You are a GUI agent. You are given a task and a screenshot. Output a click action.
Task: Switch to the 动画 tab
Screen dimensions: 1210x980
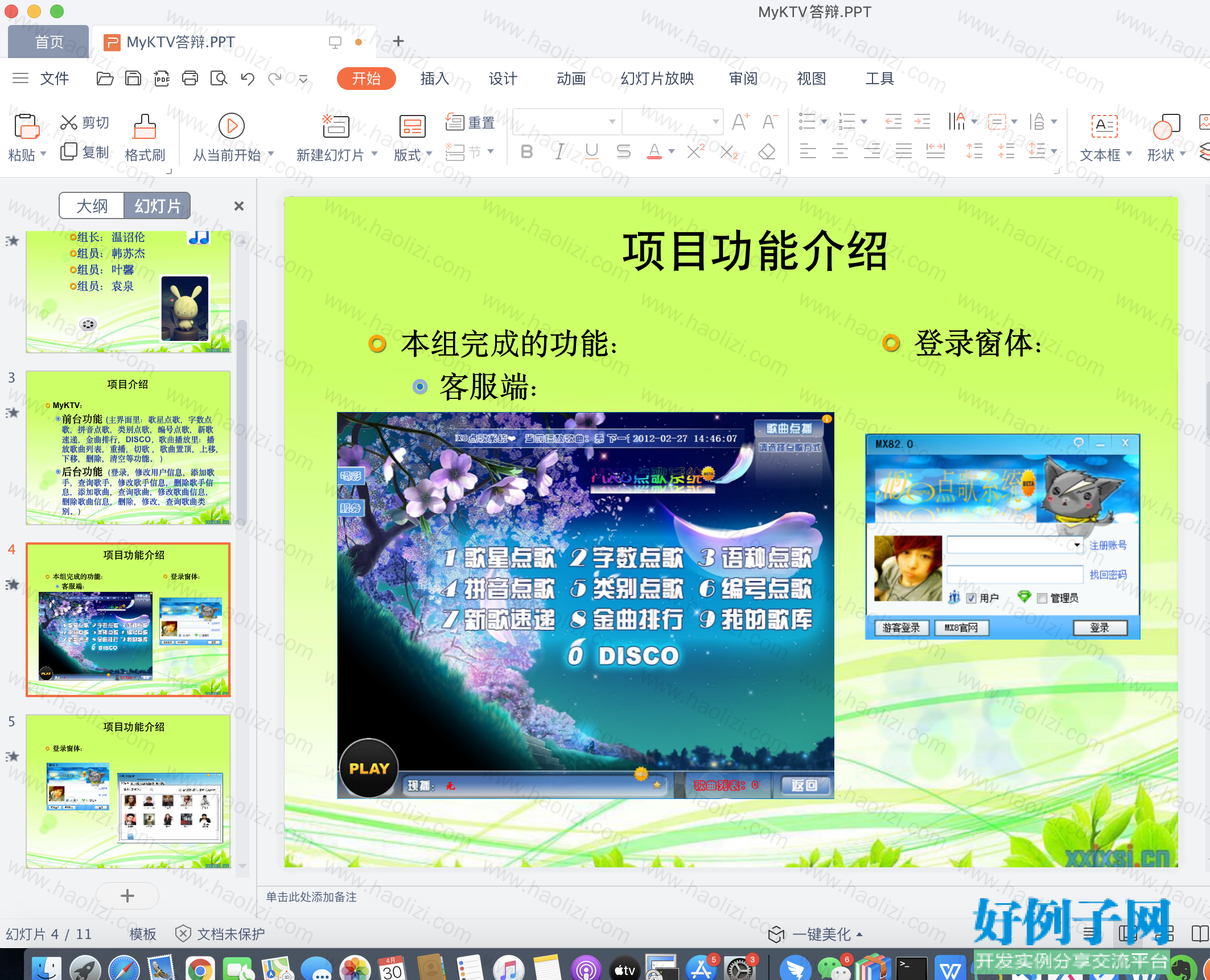[571, 79]
